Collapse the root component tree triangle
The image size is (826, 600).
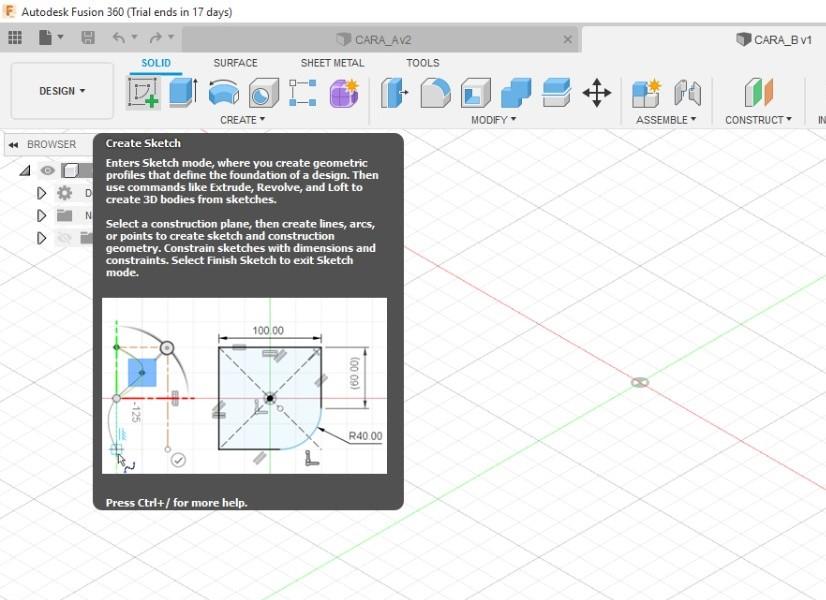(25, 170)
